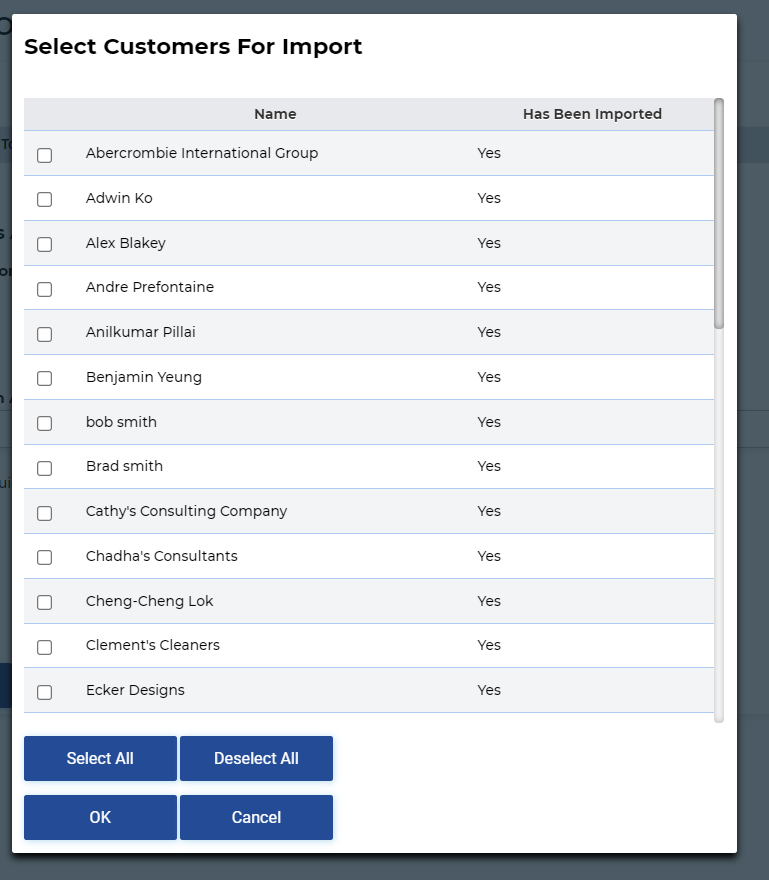Click the name Brad smith
Image resolution: width=769 pixels, height=880 pixels.
tap(125, 466)
